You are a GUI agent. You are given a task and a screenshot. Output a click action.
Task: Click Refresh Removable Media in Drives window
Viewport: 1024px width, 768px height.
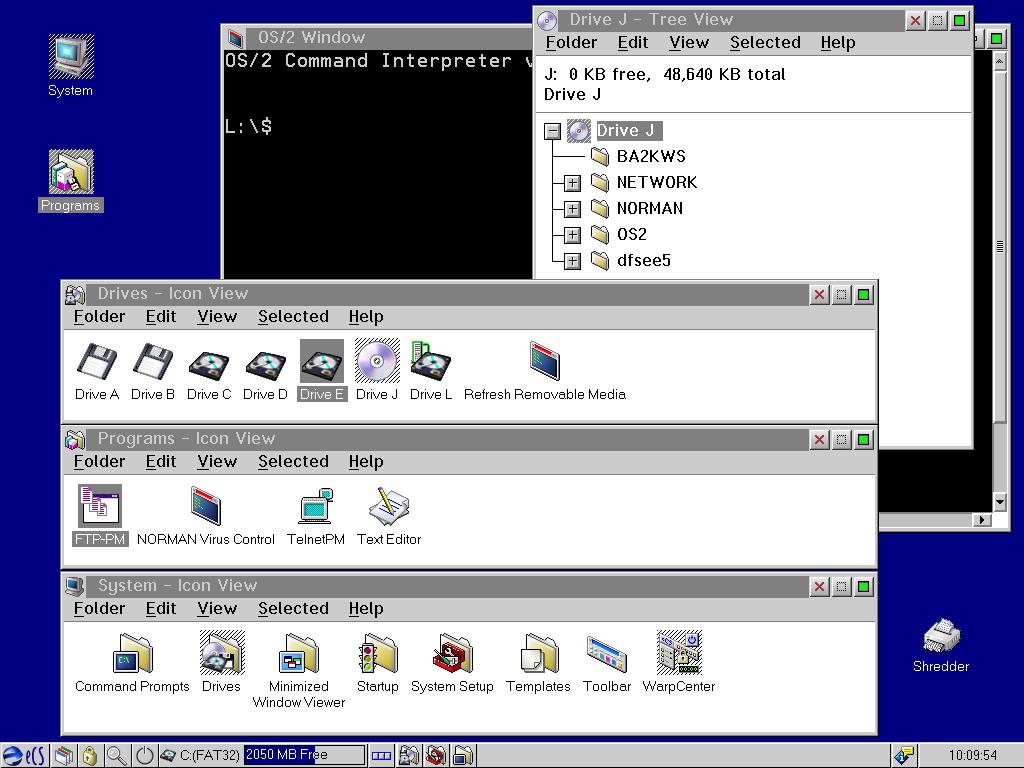click(543, 362)
